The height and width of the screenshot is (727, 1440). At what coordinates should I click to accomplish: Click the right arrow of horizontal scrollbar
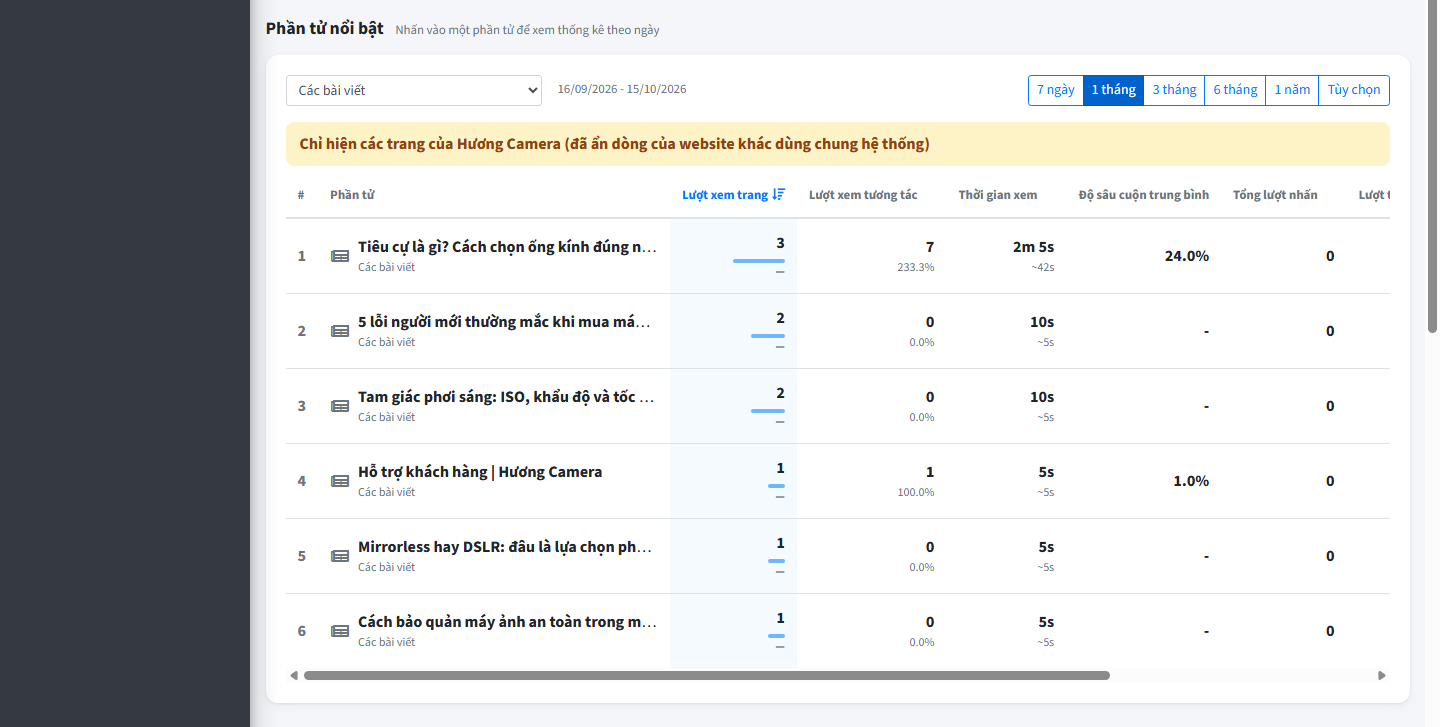pos(1382,675)
